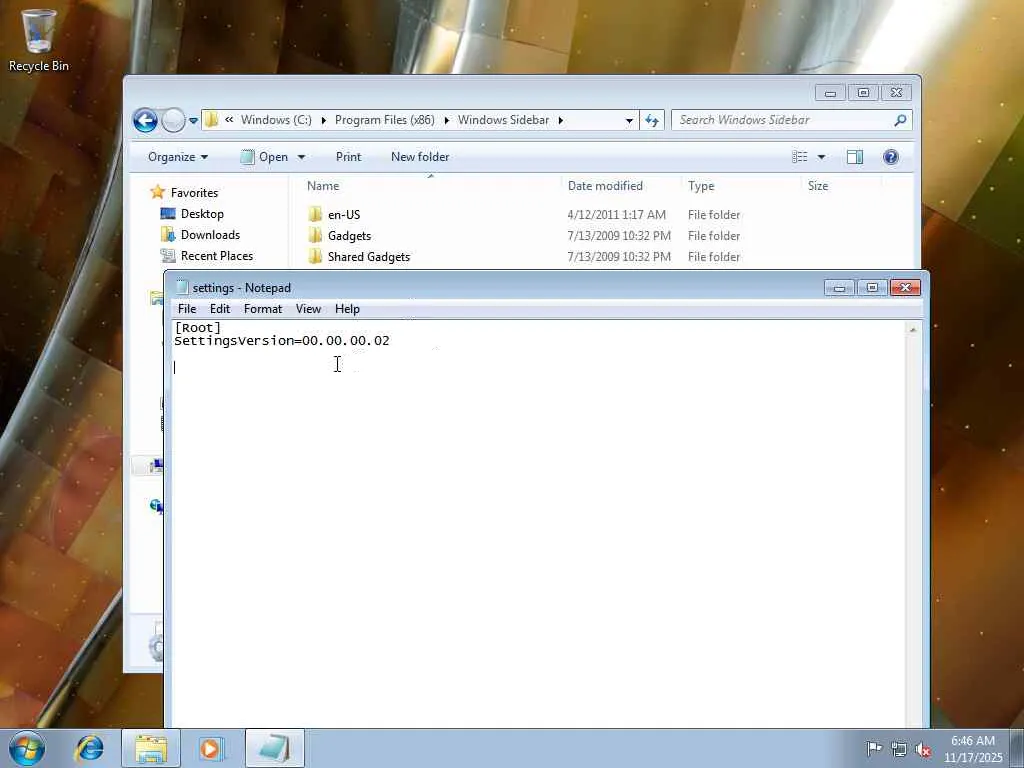The height and width of the screenshot is (768, 1024).
Task: Open recent pages dropdown next to forward button
Action: click(x=193, y=121)
